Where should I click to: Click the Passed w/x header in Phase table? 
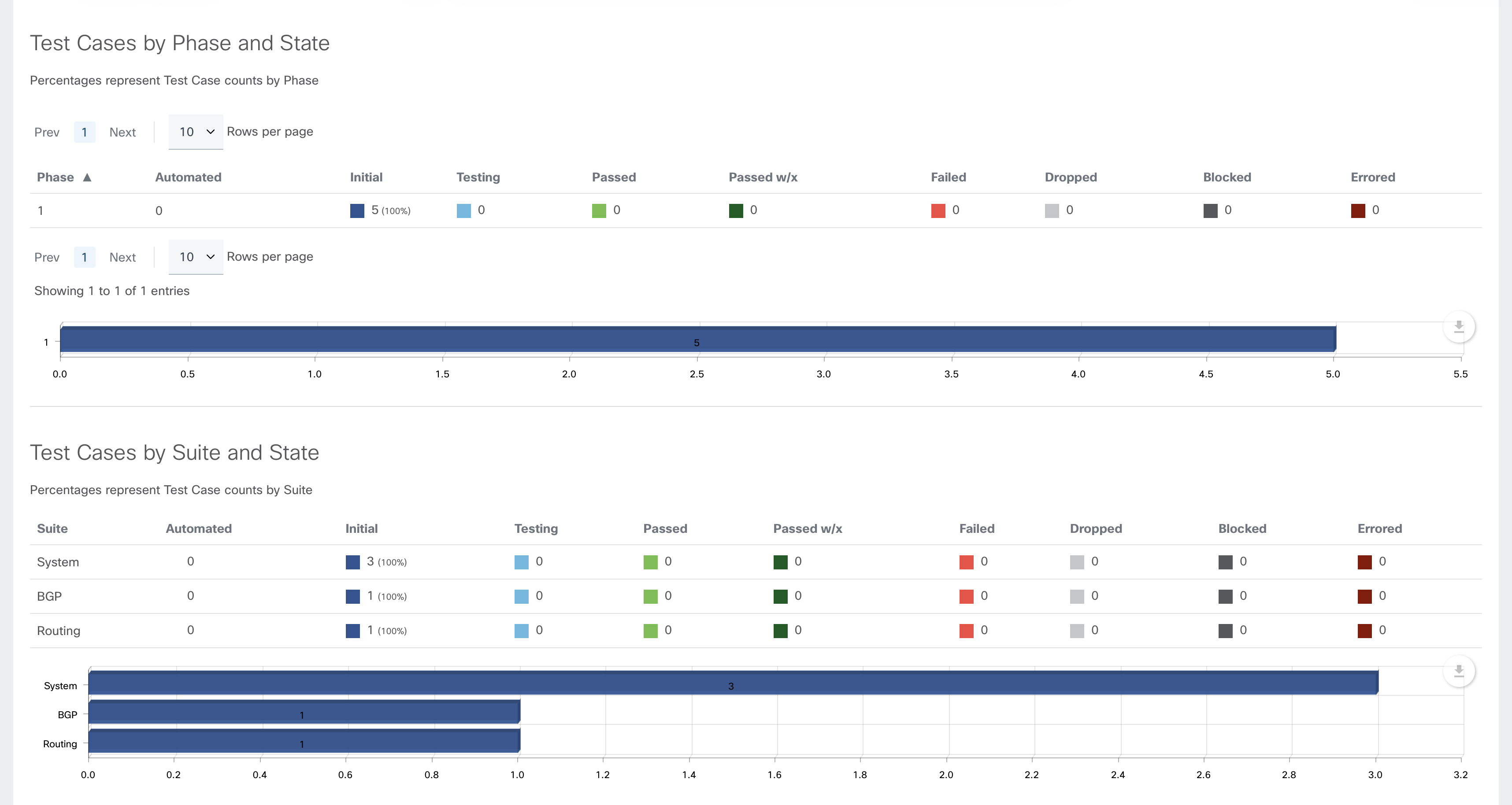click(x=763, y=177)
